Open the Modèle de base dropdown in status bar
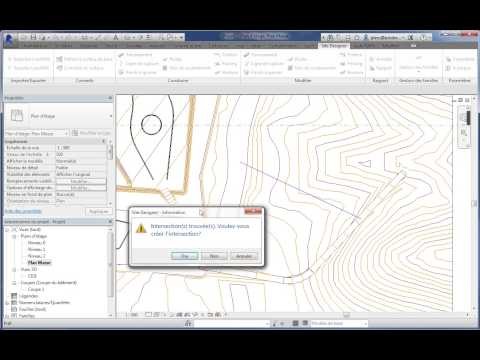480x360 pixels. (339, 323)
